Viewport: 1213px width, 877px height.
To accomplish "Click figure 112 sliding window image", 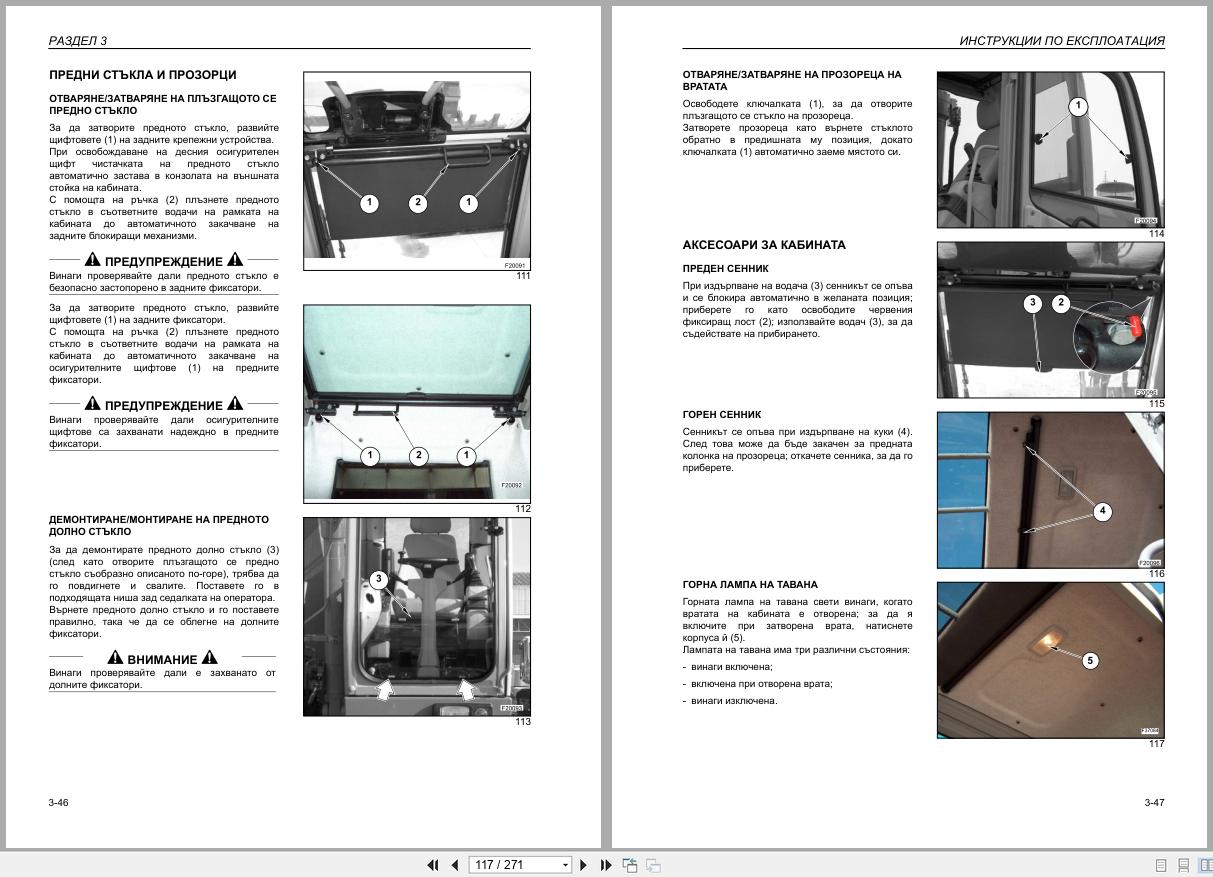I will coord(417,402).
